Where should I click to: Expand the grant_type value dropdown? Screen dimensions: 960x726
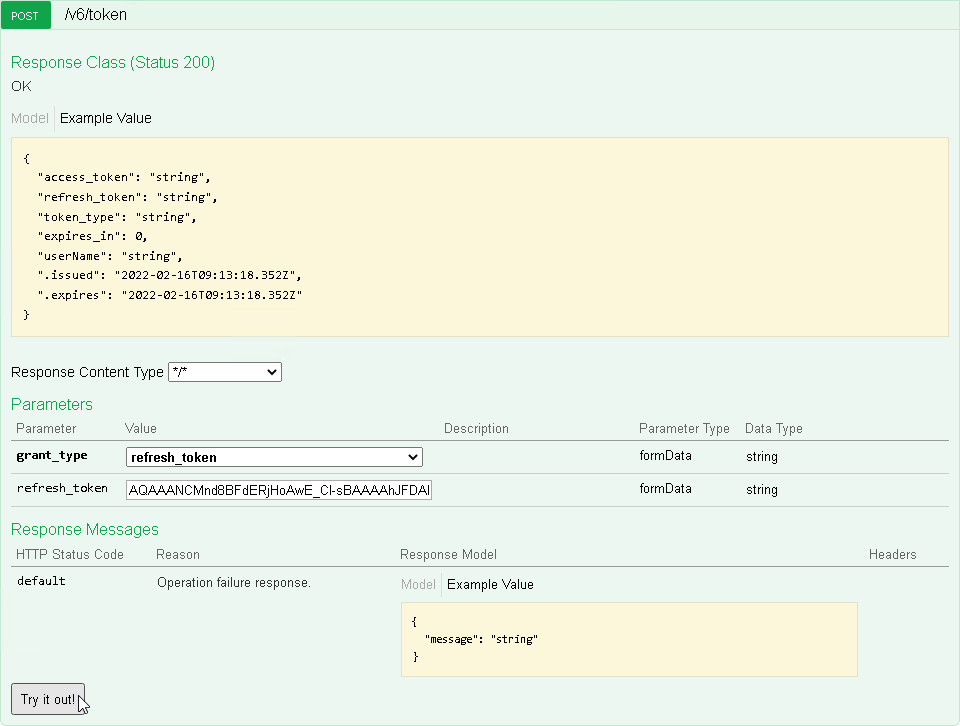[274, 457]
